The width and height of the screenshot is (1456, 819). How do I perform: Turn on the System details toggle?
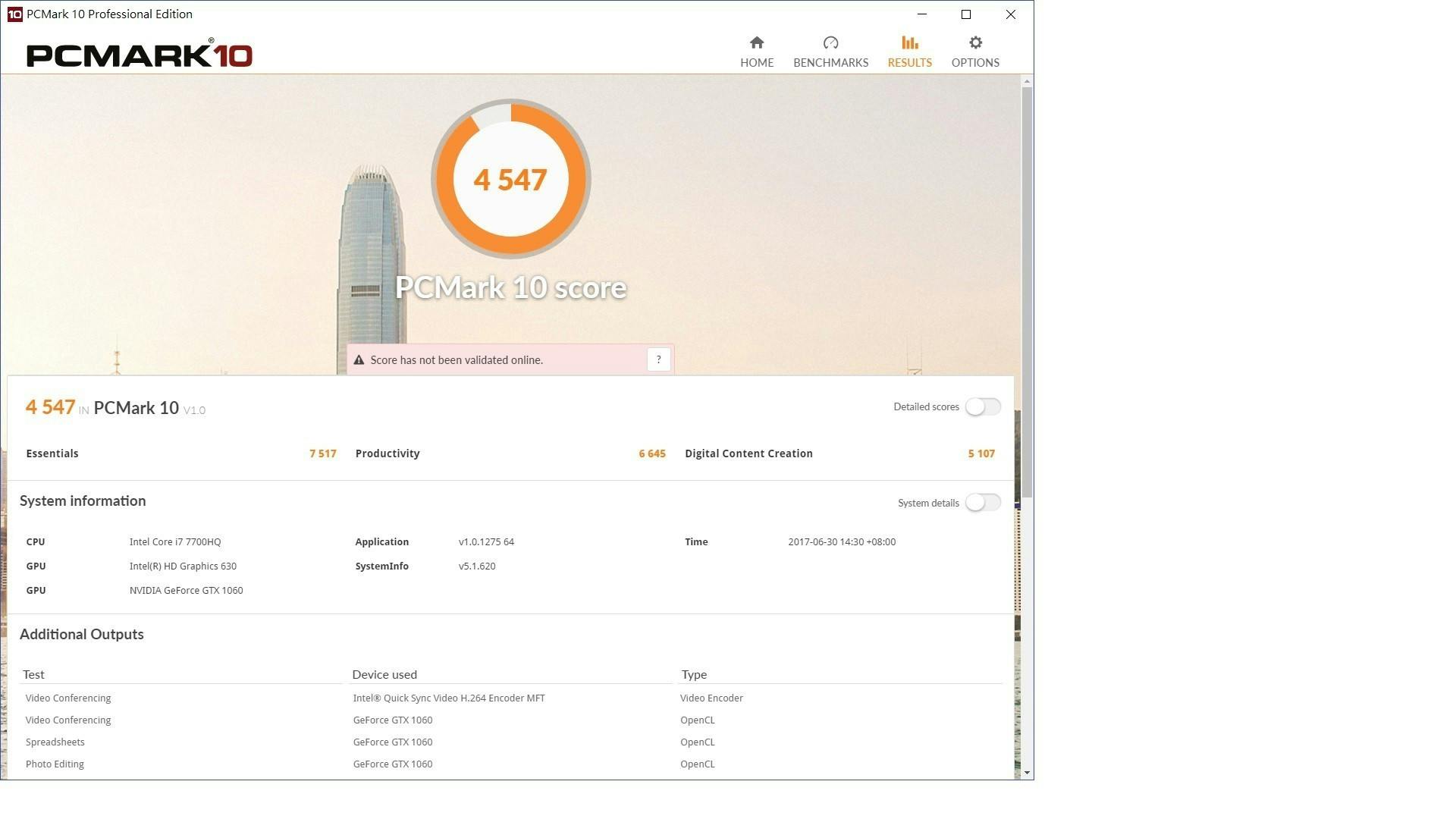point(983,503)
